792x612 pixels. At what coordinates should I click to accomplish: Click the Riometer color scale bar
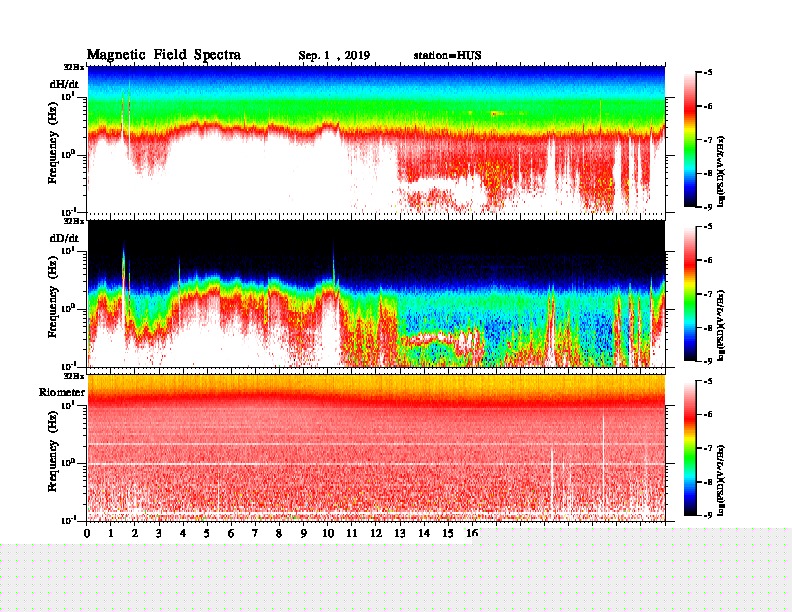pos(690,448)
